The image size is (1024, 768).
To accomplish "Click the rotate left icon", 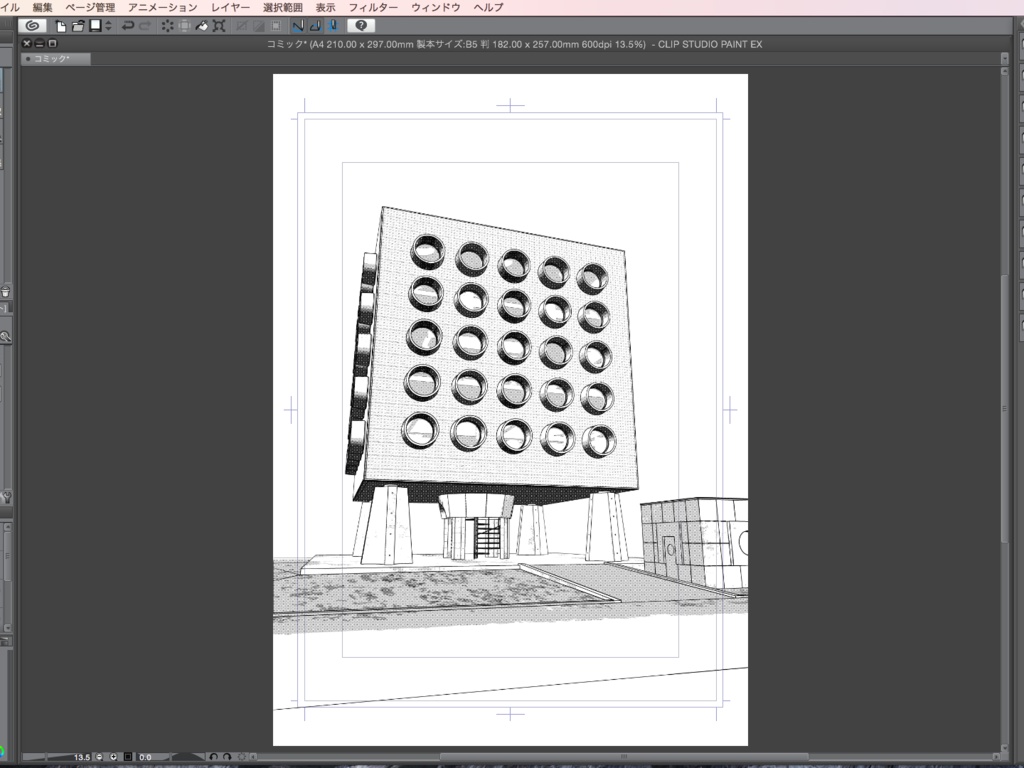I will tap(213, 757).
